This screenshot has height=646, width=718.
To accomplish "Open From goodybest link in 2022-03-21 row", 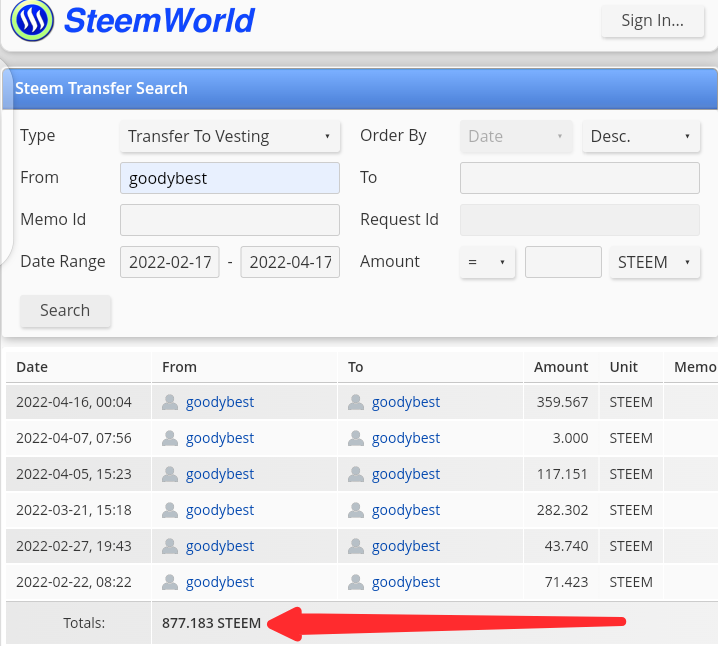I will pos(220,510).
